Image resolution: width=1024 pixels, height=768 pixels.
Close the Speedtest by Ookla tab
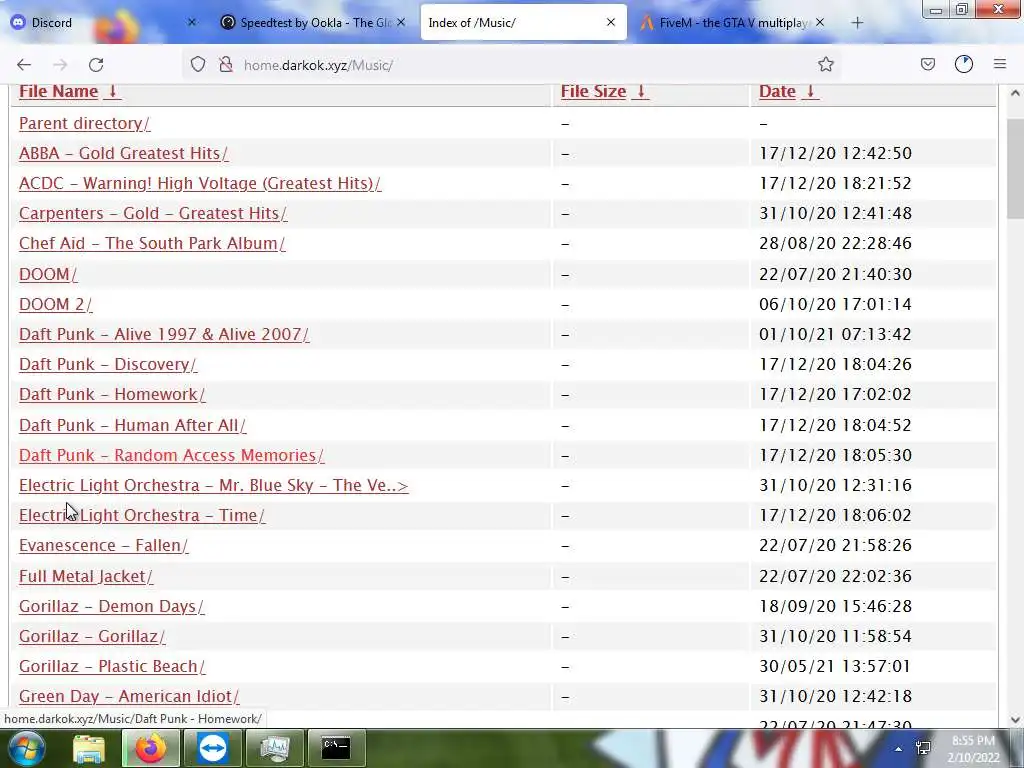pyautogui.click(x=401, y=22)
